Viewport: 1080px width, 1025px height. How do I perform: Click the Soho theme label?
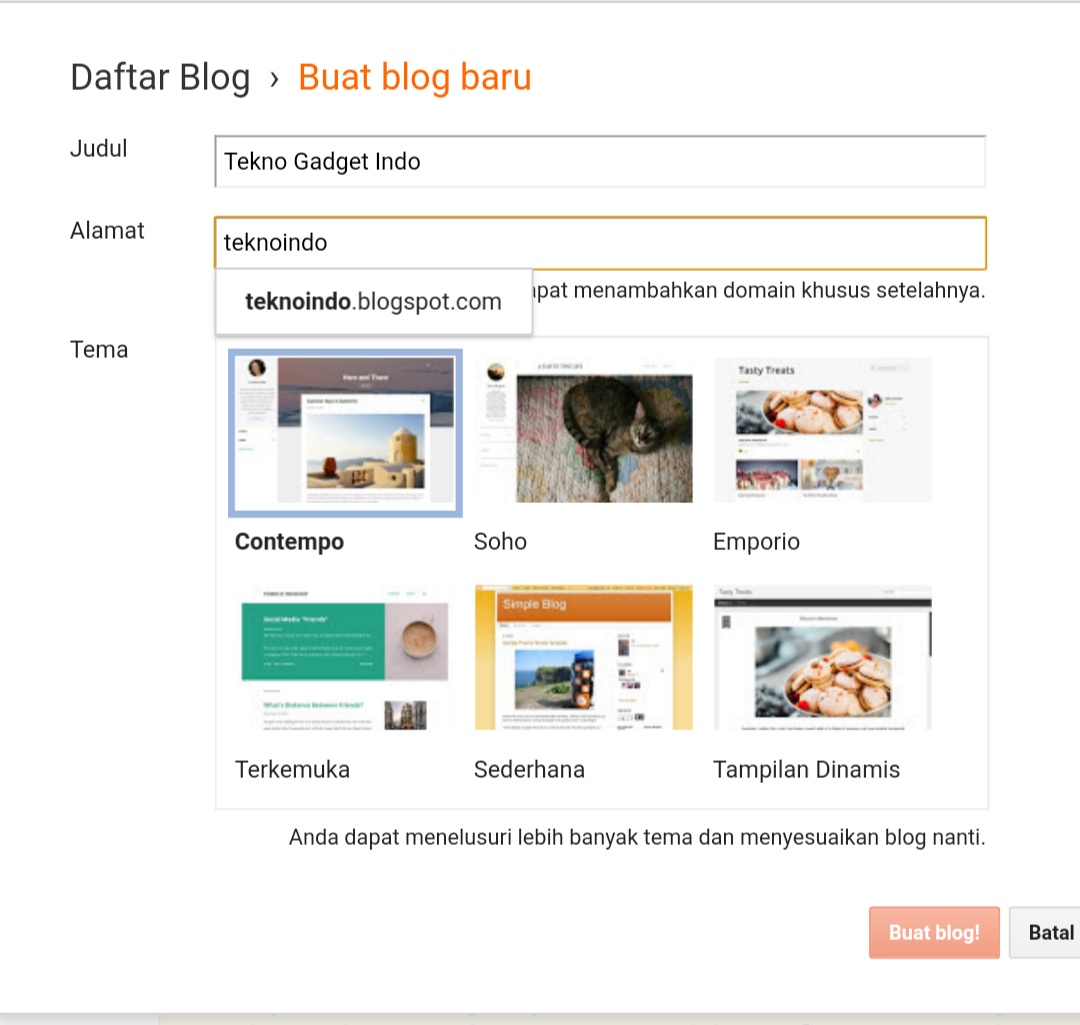point(500,542)
